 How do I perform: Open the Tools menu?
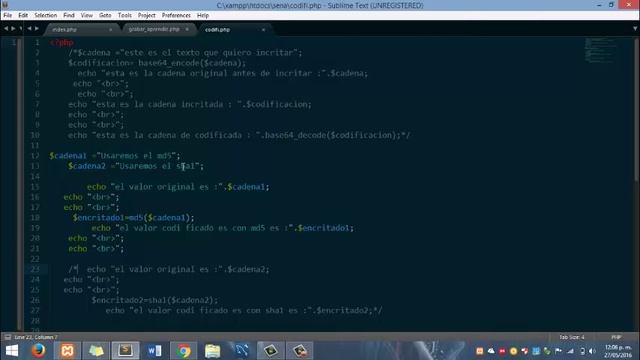(124, 15)
